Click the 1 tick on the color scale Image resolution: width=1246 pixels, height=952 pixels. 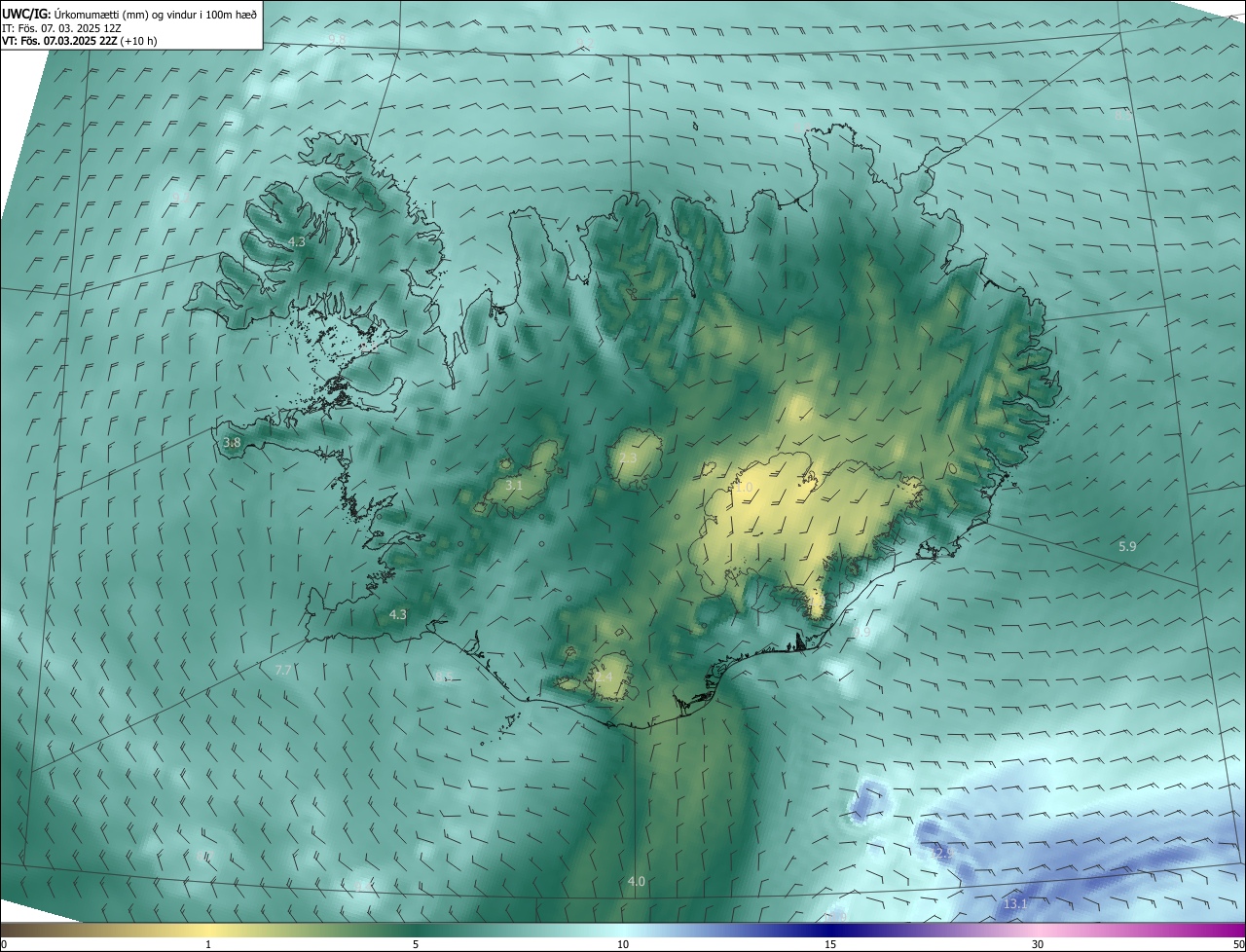tap(208, 944)
